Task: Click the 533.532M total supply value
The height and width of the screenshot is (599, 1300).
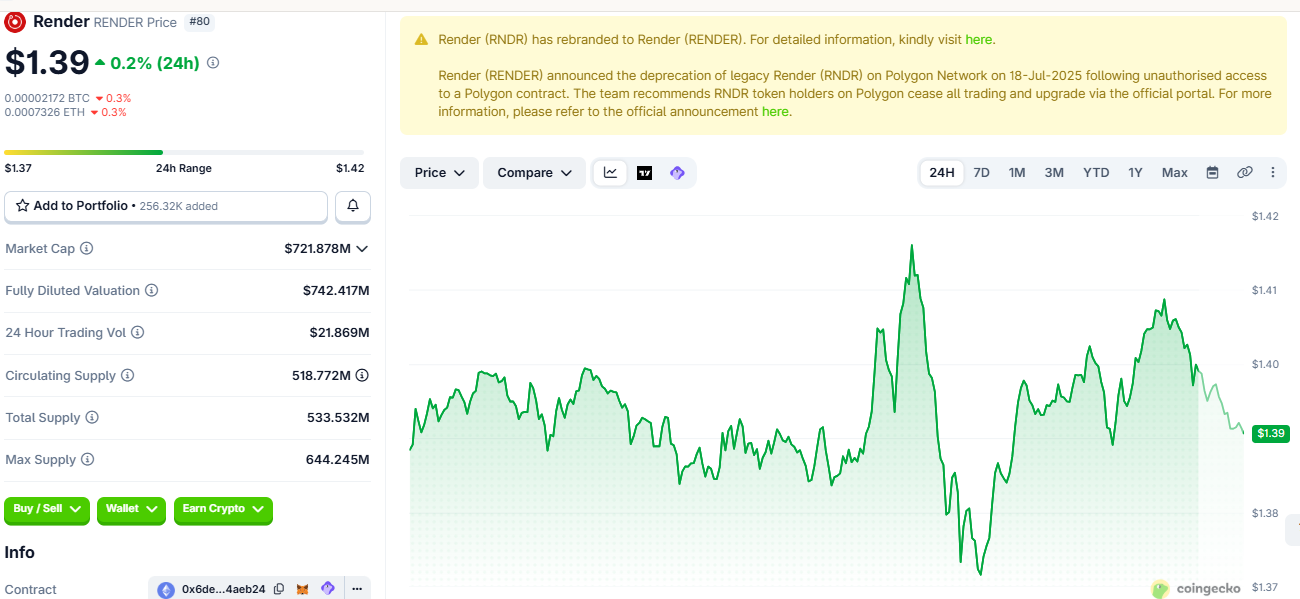Action: pyautogui.click(x=338, y=418)
